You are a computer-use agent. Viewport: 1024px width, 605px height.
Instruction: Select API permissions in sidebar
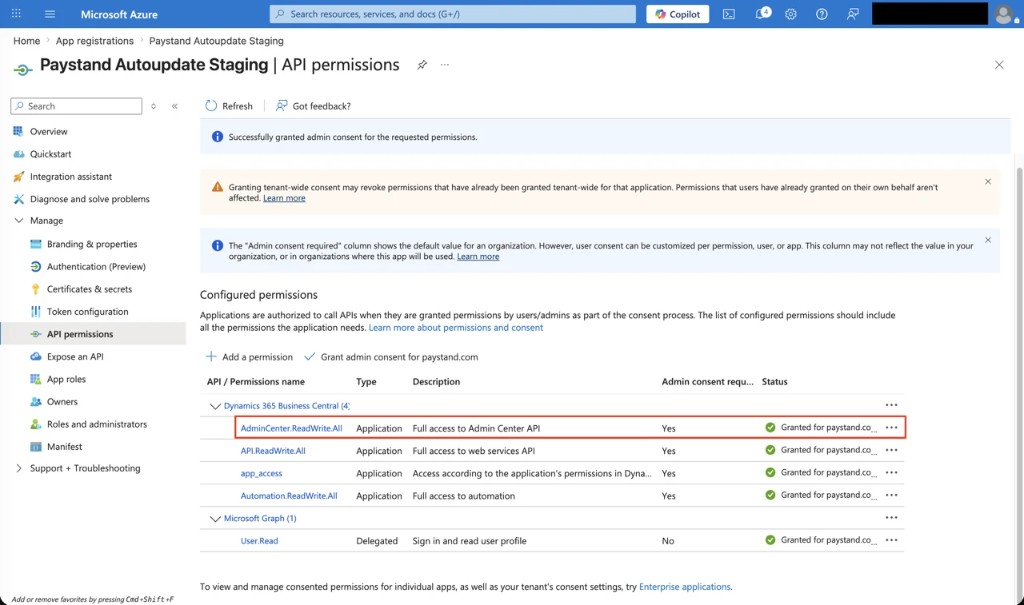[93, 334]
